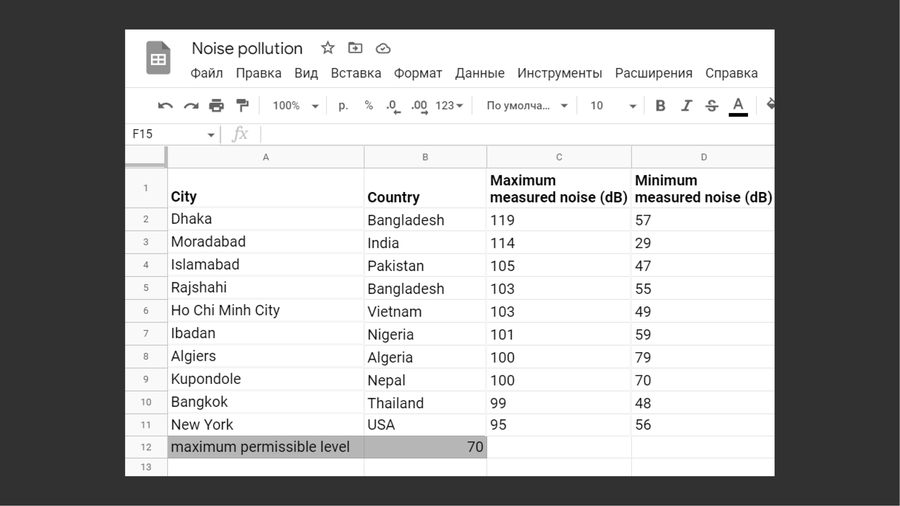
Task: Open the Google Sheets home icon
Action: [x=158, y=58]
